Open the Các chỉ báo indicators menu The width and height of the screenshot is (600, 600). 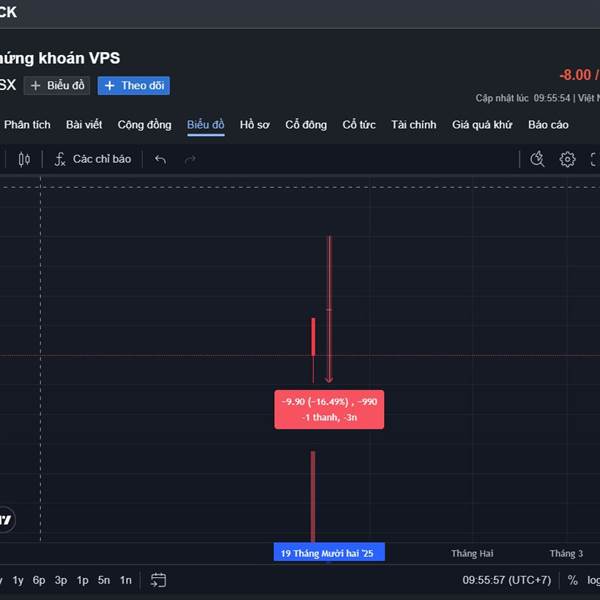[x=93, y=159]
